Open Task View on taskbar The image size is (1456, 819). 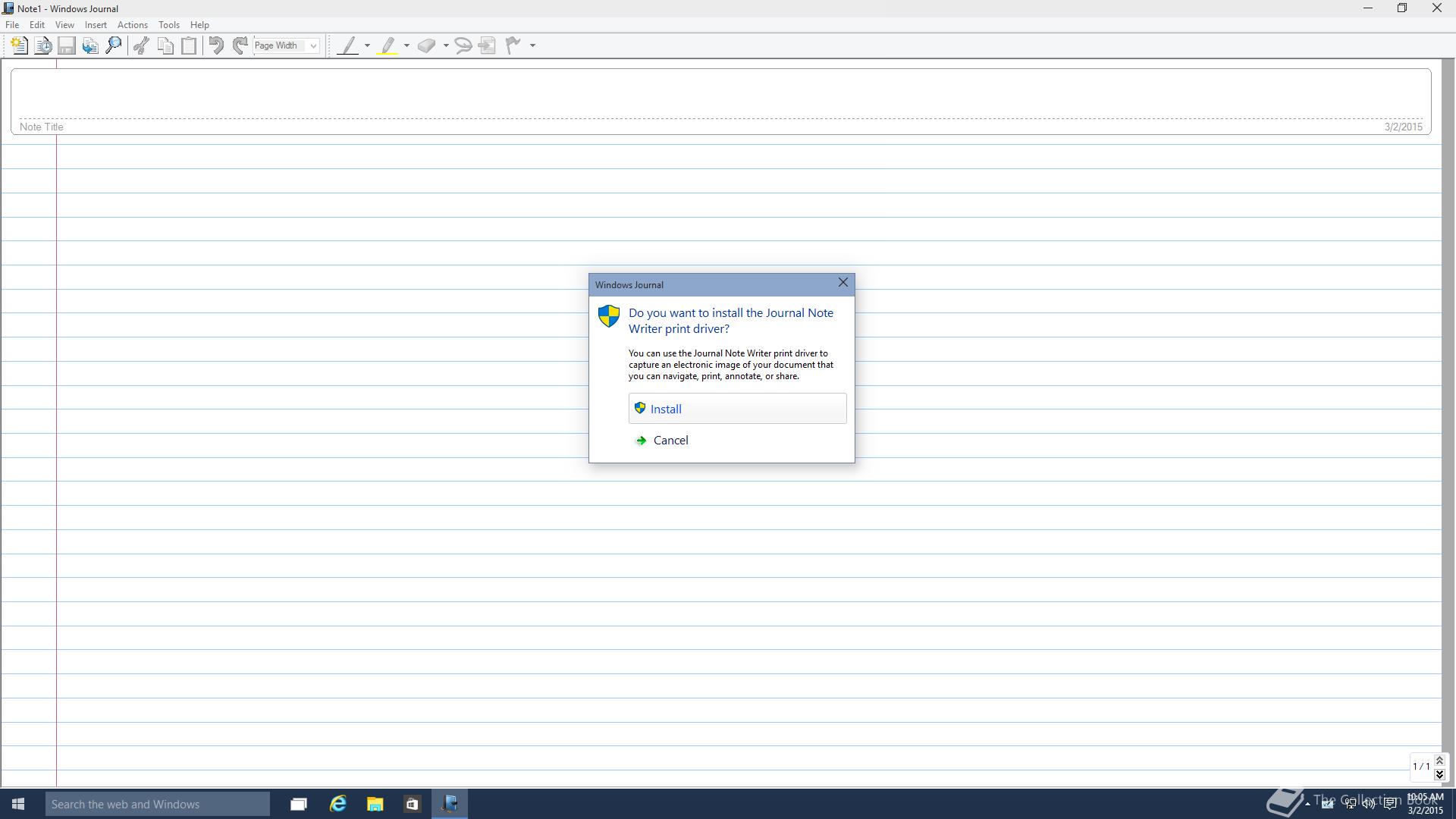(x=299, y=804)
